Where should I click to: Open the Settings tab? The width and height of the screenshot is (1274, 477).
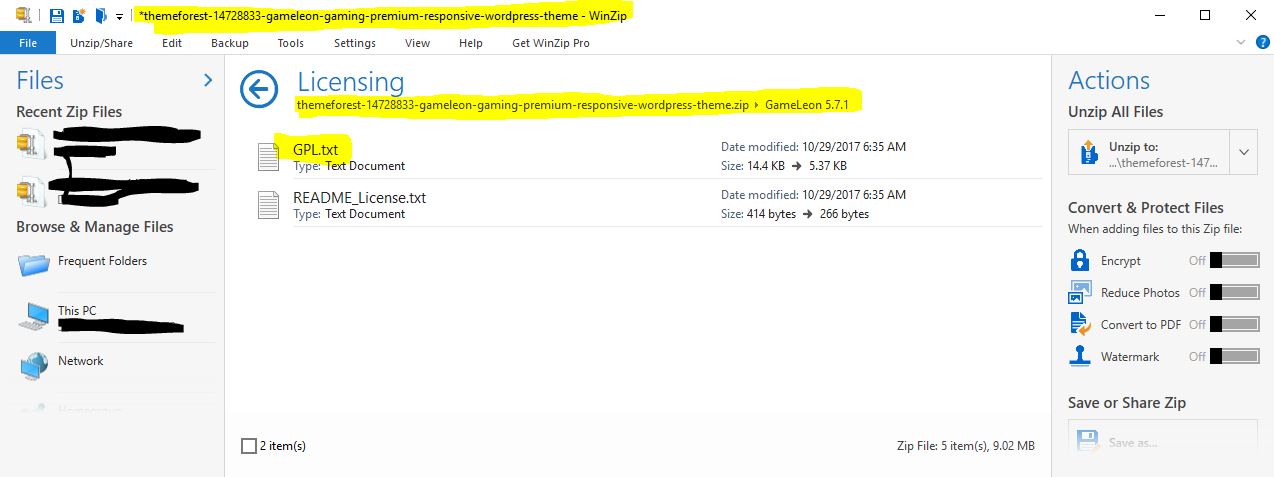point(355,43)
